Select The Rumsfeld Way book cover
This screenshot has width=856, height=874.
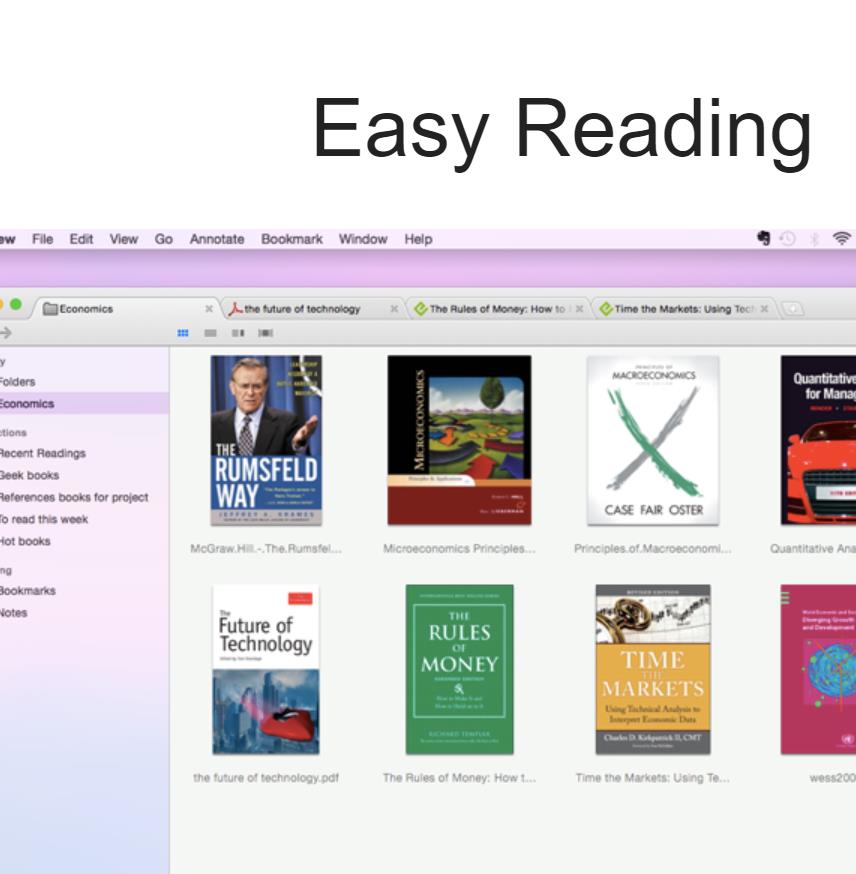(x=266, y=440)
